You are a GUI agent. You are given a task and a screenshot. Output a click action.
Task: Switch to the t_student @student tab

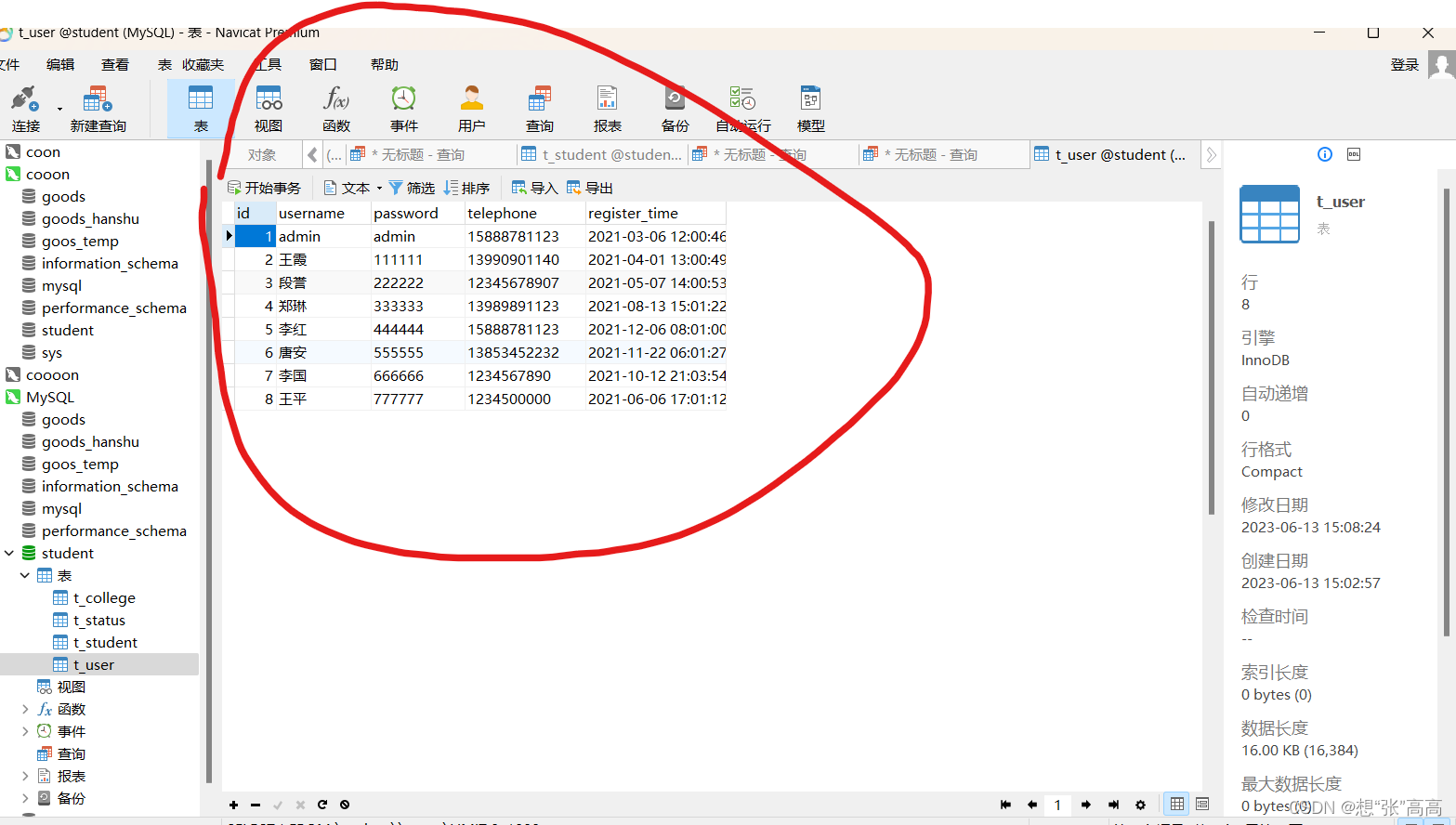coord(602,154)
